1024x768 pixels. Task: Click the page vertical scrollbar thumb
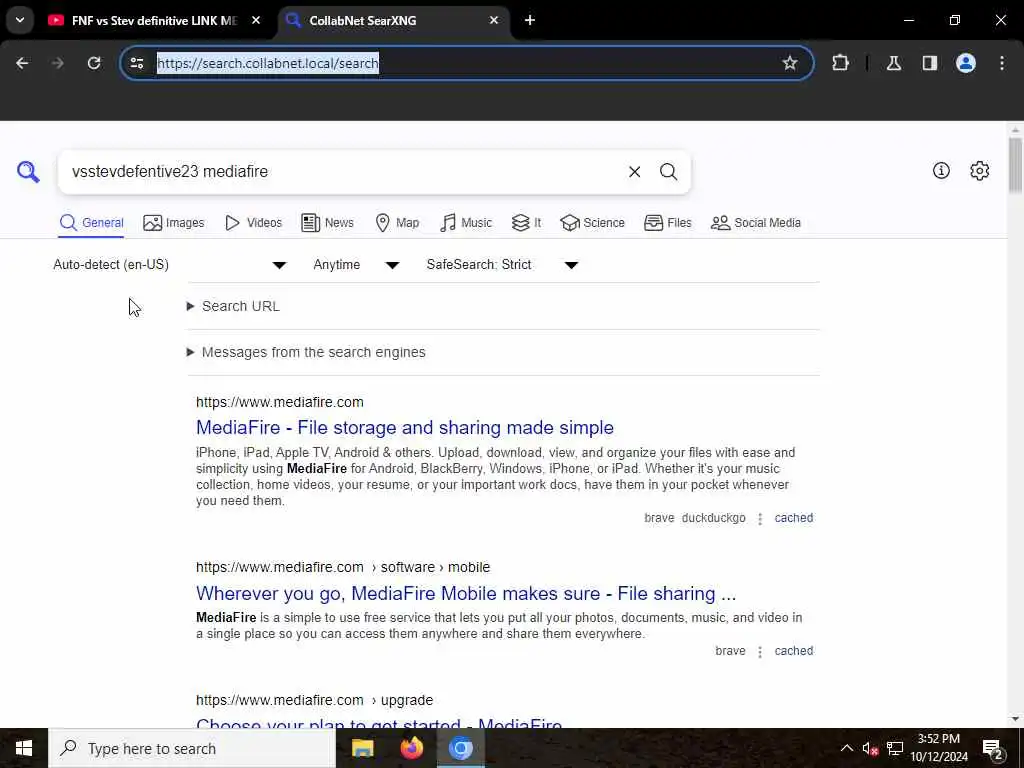(x=1015, y=165)
